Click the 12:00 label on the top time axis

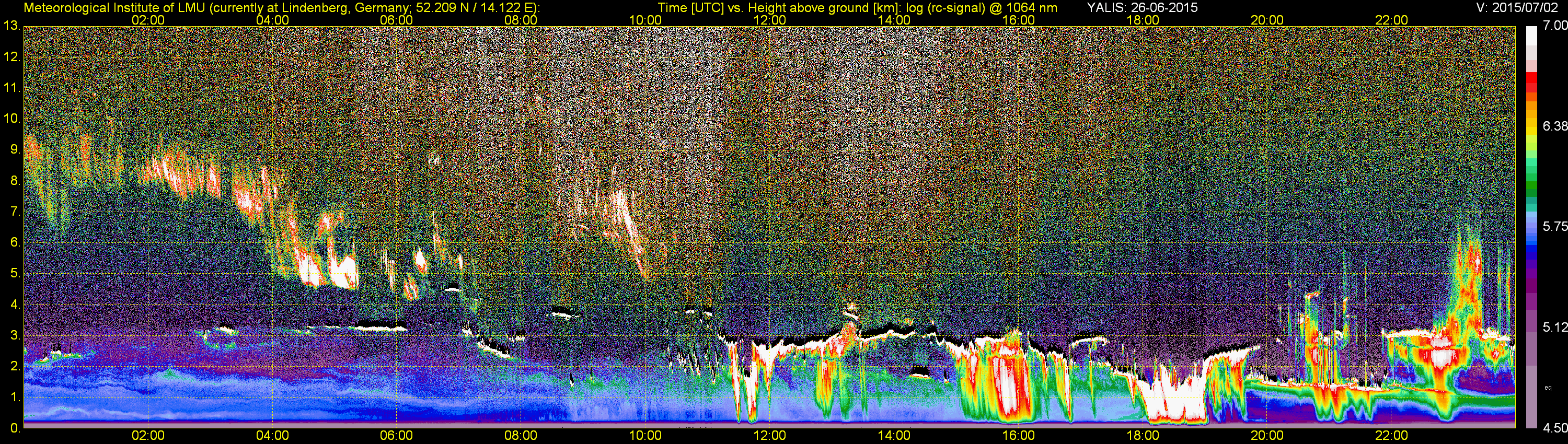tap(769, 20)
